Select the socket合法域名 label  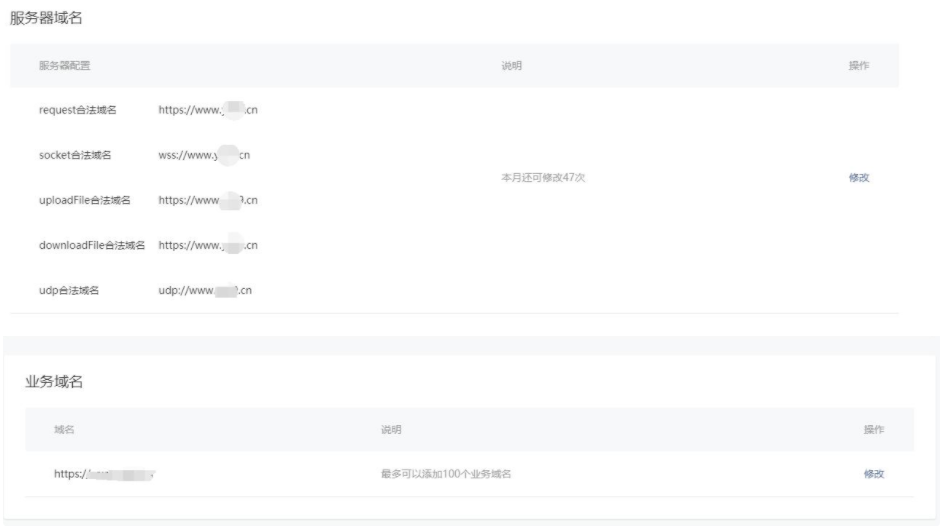[x=75, y=155]
